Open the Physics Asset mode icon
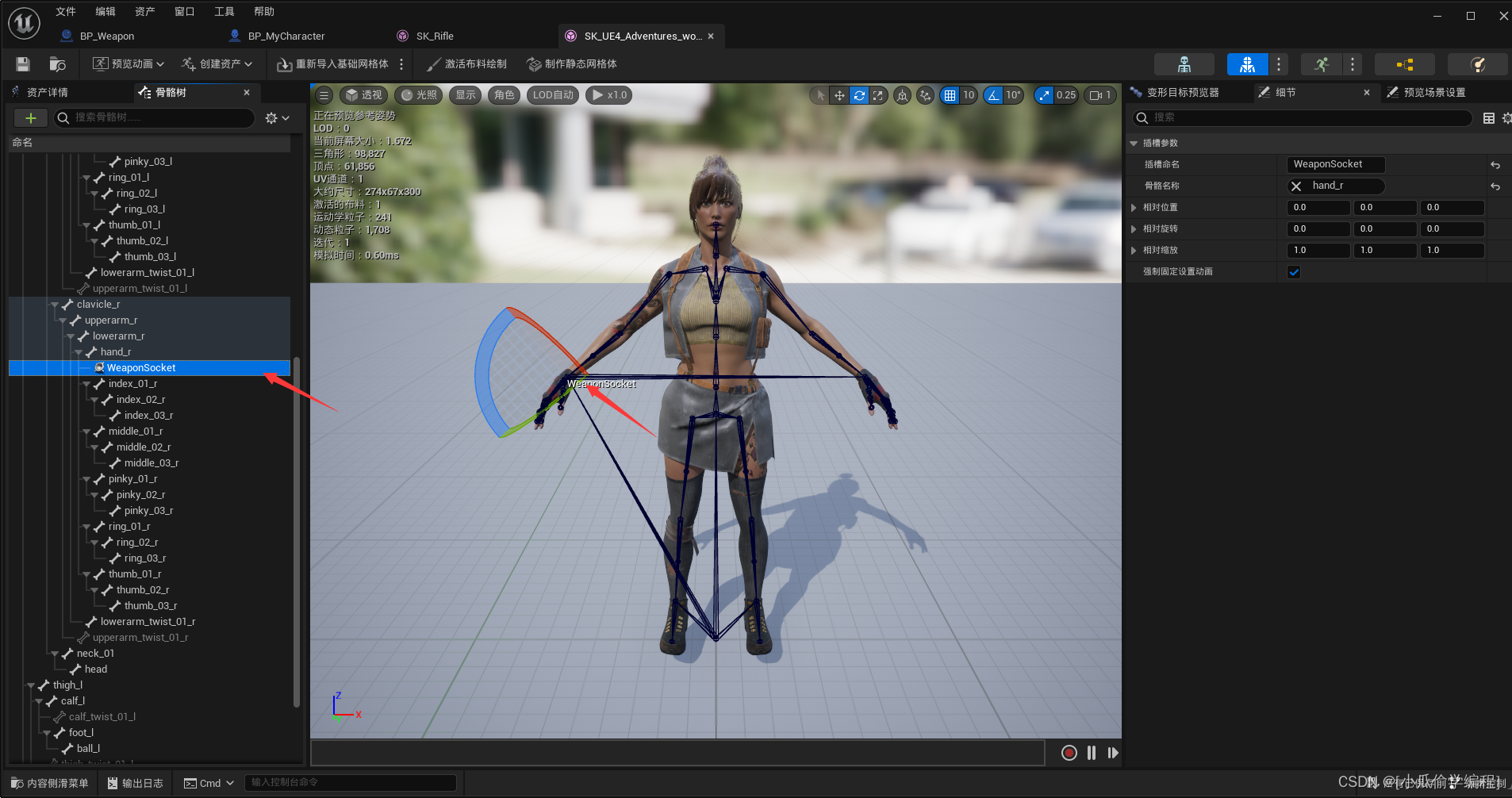Viewport: 1512px width, 798px height. click(1477, 64)
